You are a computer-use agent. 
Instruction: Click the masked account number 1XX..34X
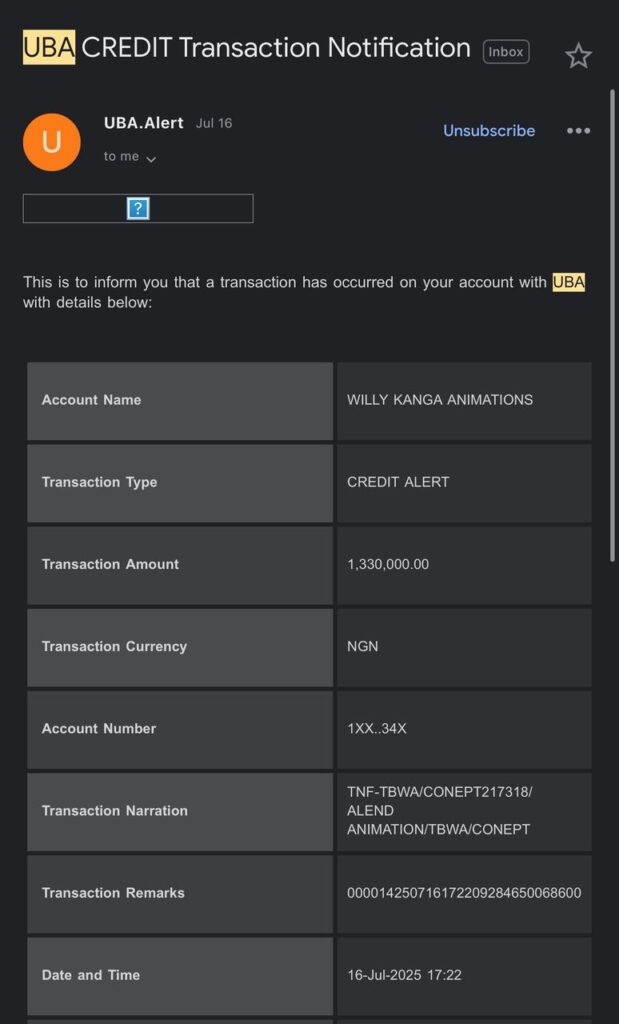tap(377, 728)
